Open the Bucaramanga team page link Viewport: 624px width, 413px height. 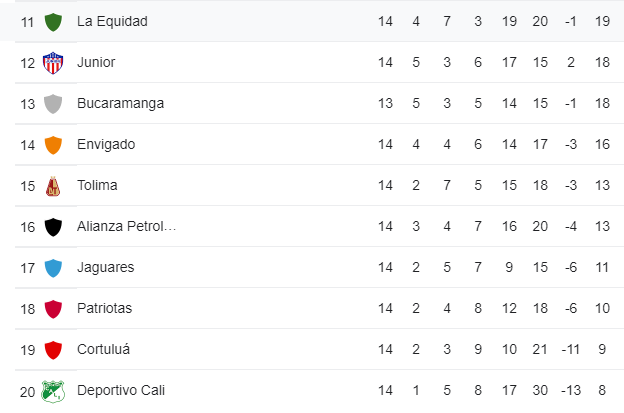pyautogui.click(x=120, y=103)
